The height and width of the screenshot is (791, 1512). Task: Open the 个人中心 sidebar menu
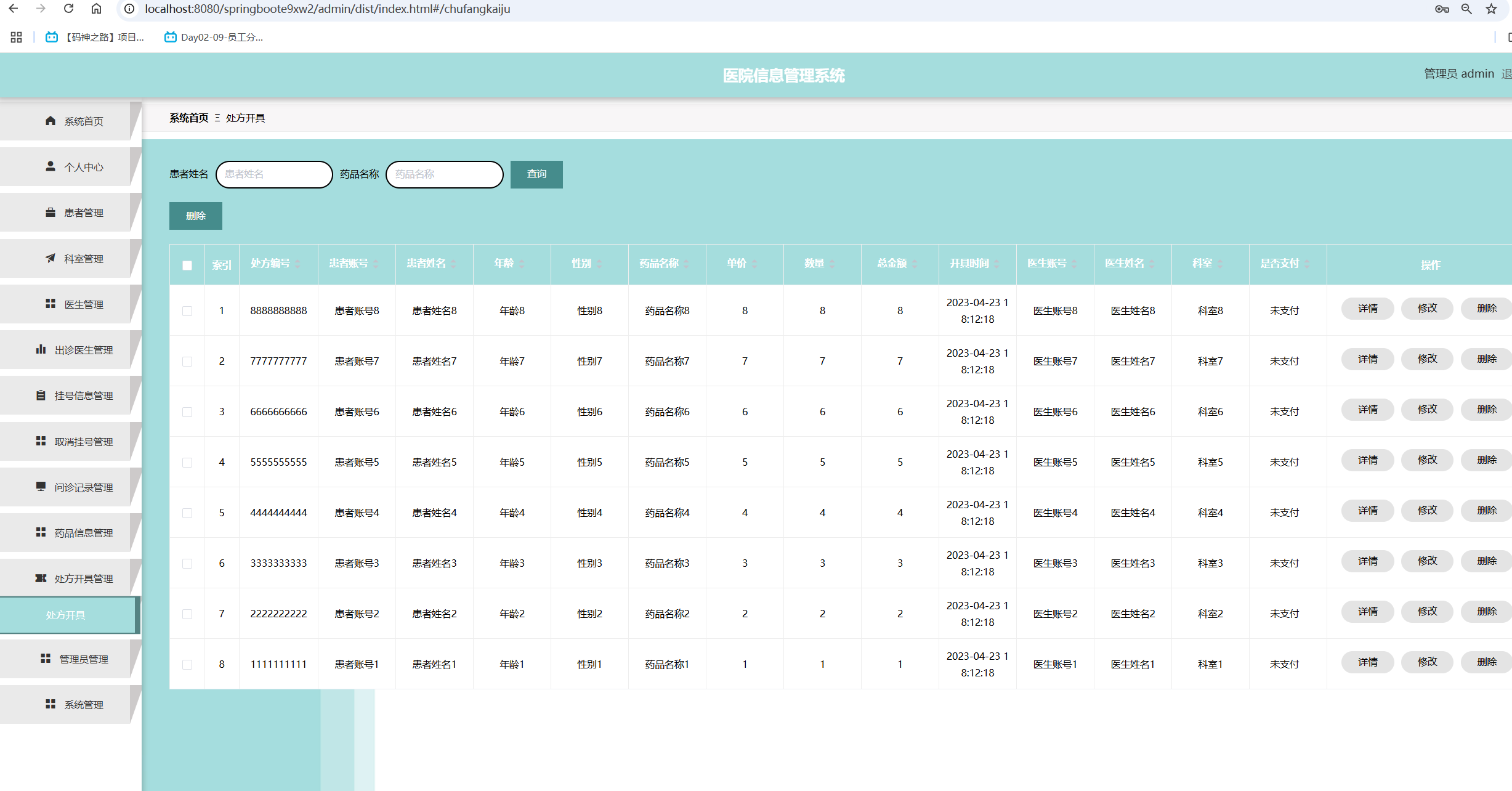pos(70,167)
